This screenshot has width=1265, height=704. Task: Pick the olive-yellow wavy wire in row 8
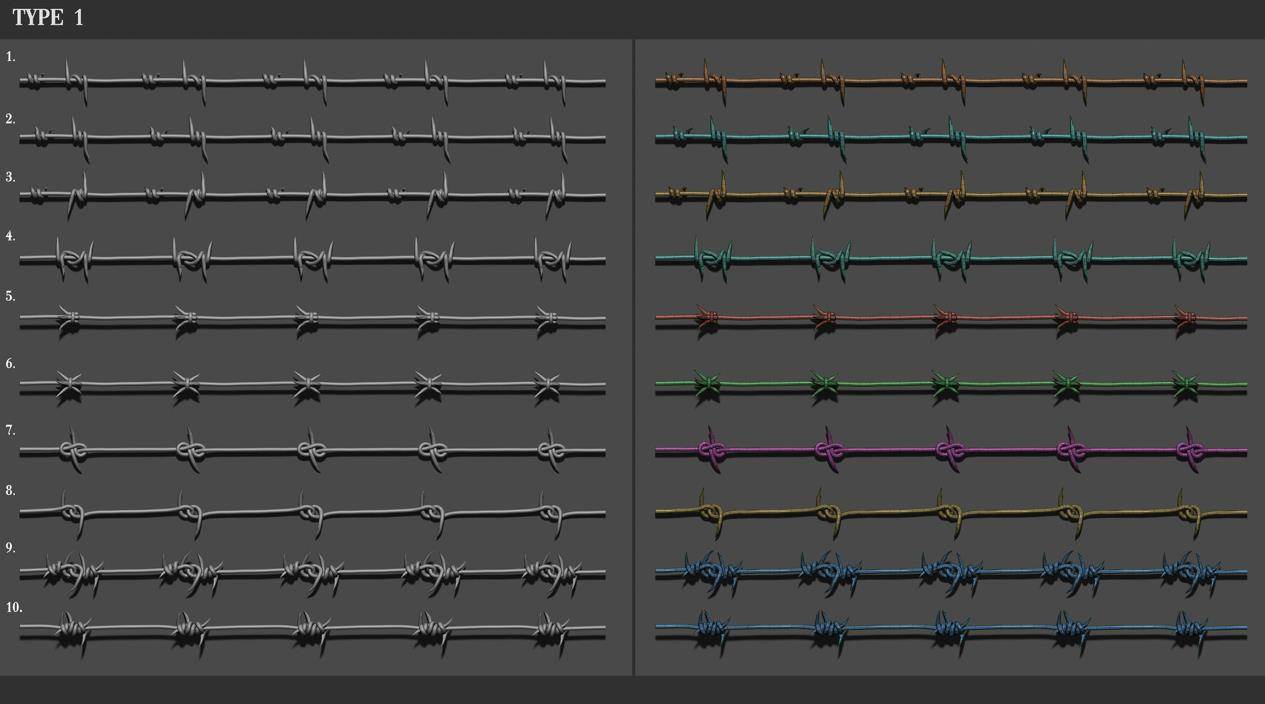(950, 513)
